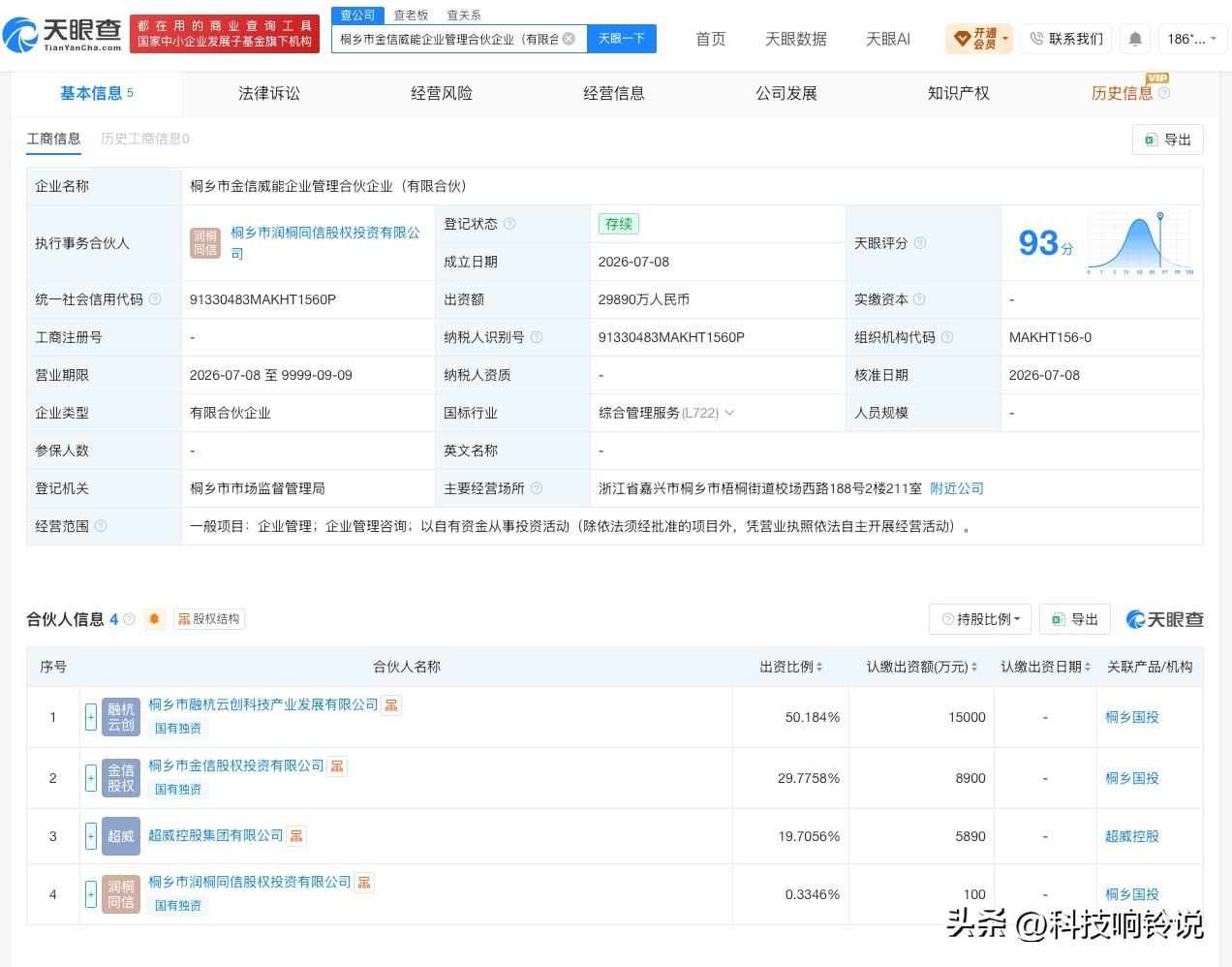Expand the 综合管理服务 industry chevron

click(x=729, y=413)
